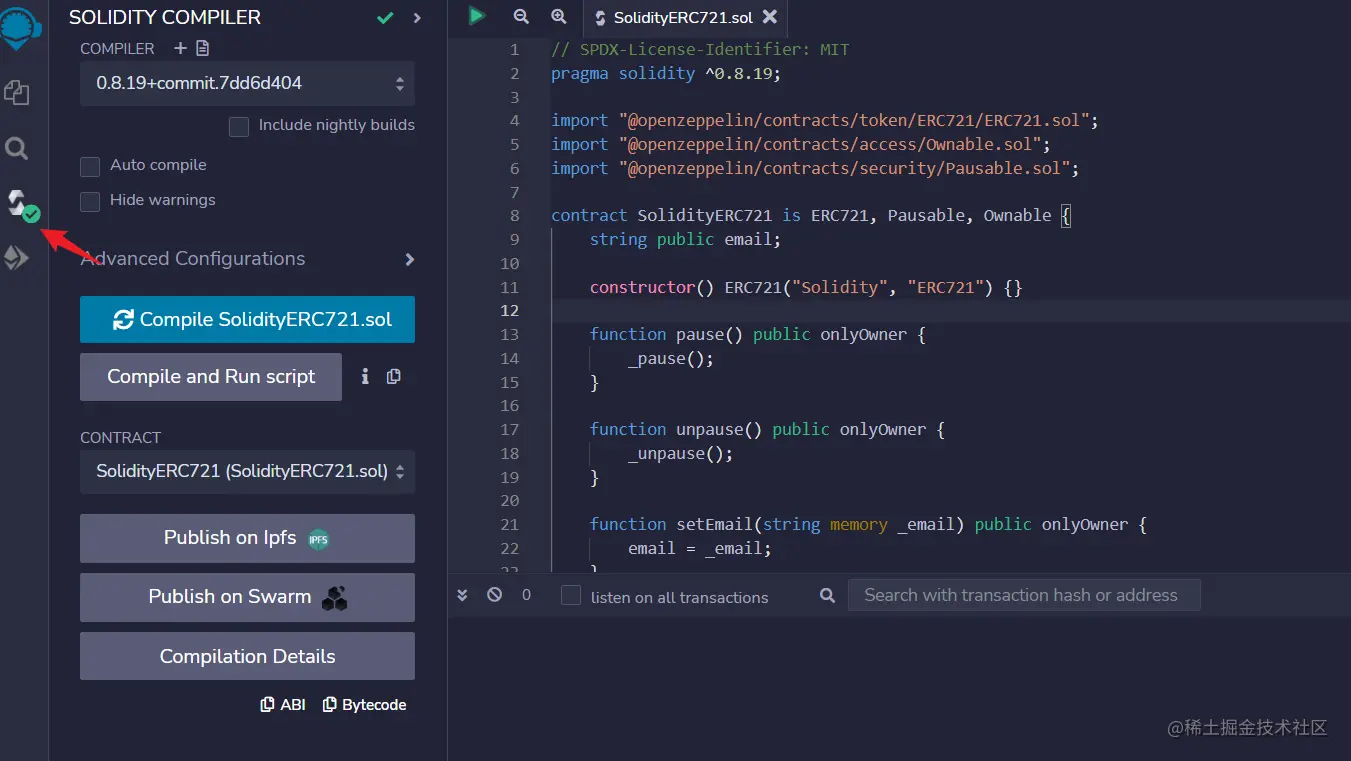The image size is (1351, 761).
Task: Open the Search in files sidebar icon
Action: (17, 149)
